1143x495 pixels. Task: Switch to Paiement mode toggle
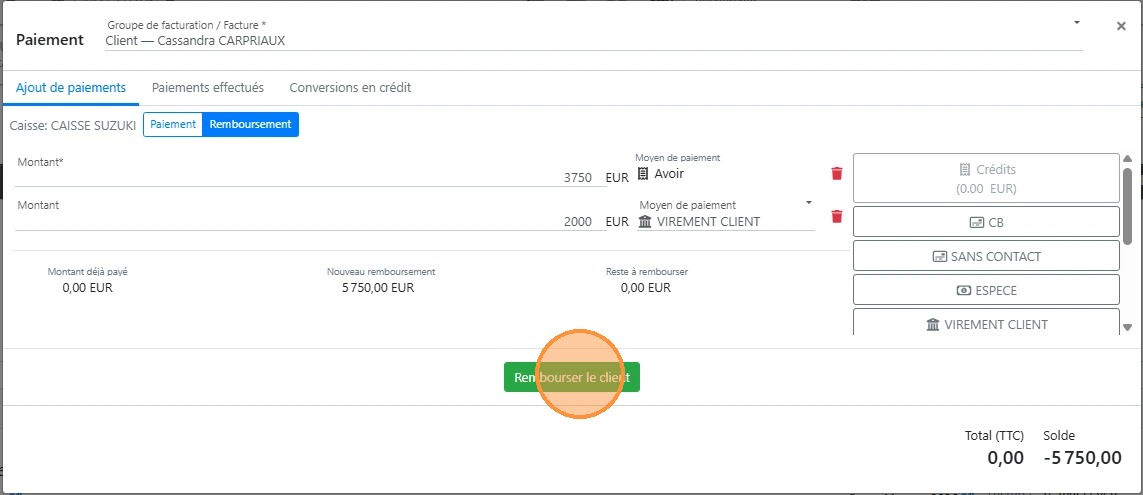point(173,124)
